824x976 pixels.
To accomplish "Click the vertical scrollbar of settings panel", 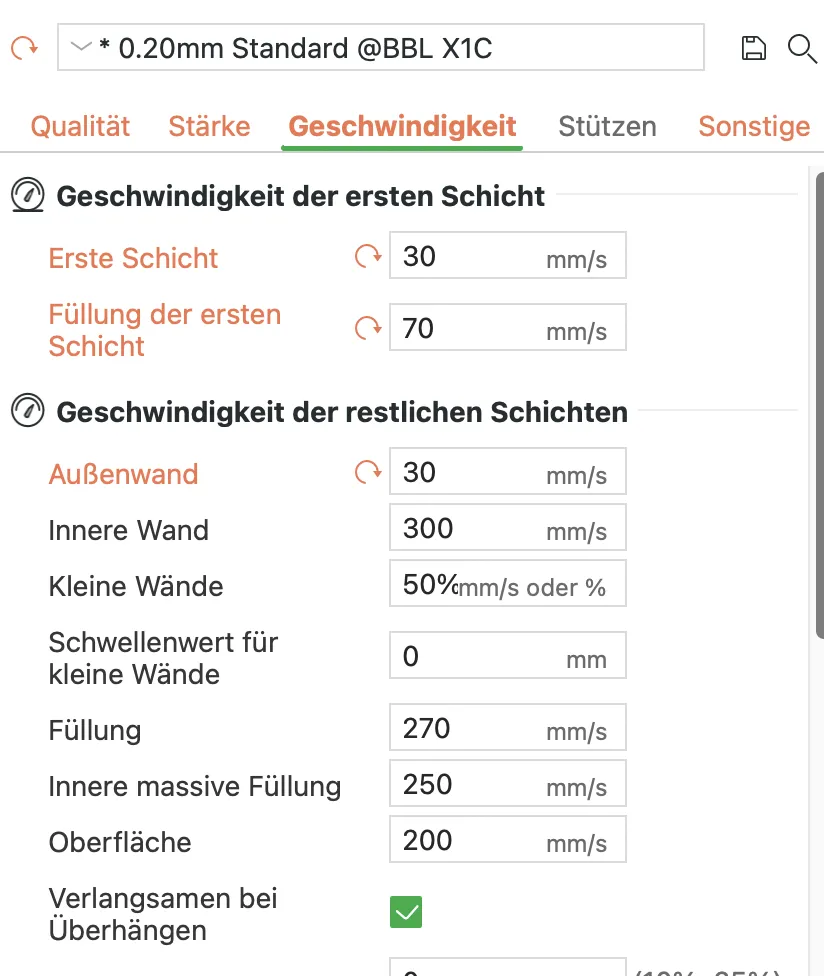I will 819,405.
